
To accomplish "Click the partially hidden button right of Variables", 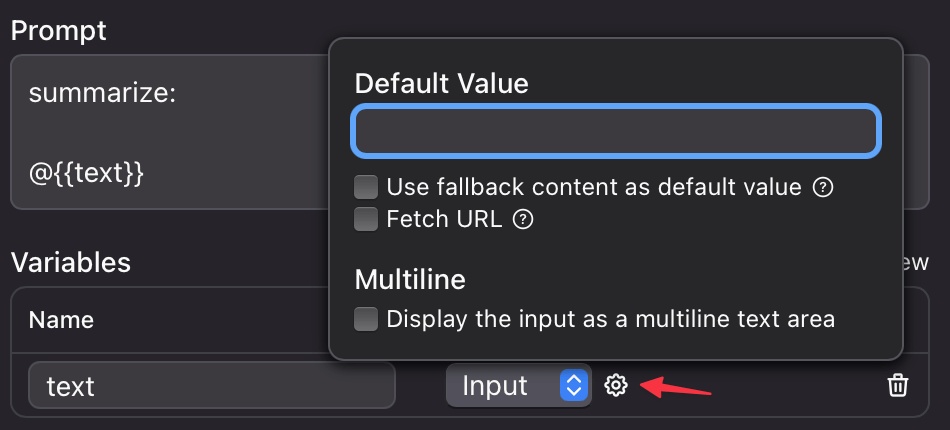I will [x=916, y=262].
